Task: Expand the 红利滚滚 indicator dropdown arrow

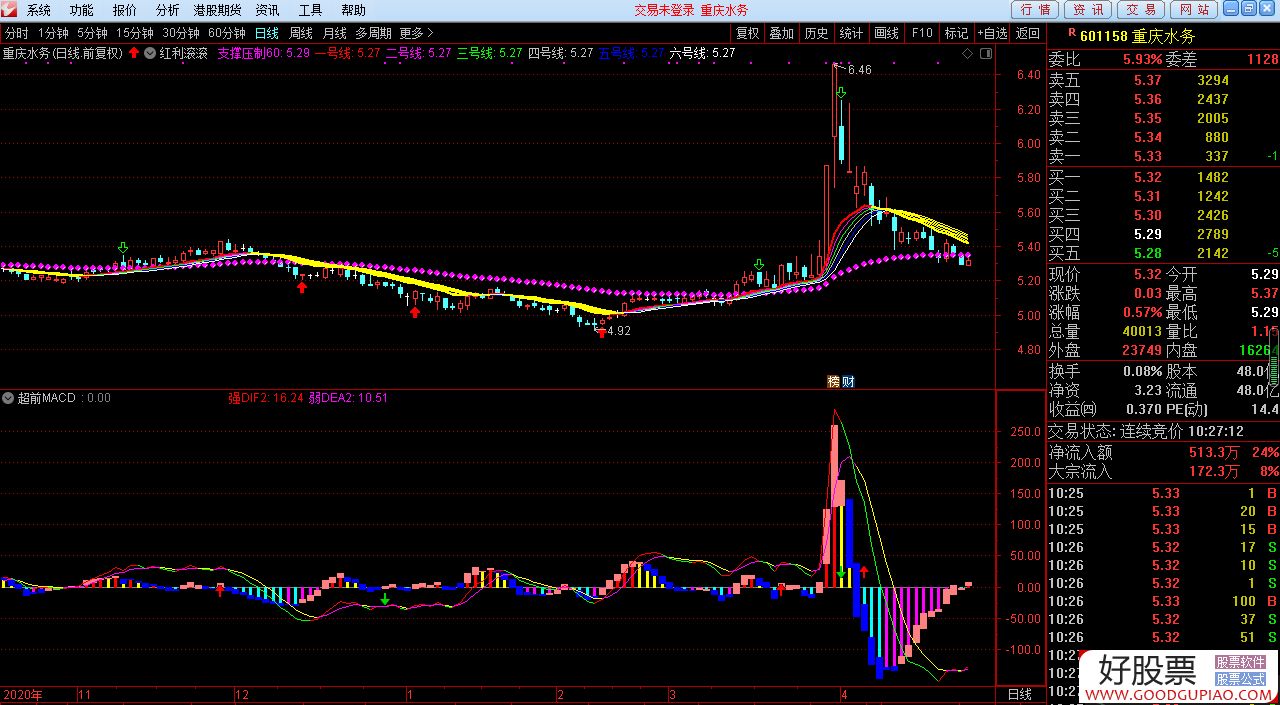Action: (x=150, y=53)
